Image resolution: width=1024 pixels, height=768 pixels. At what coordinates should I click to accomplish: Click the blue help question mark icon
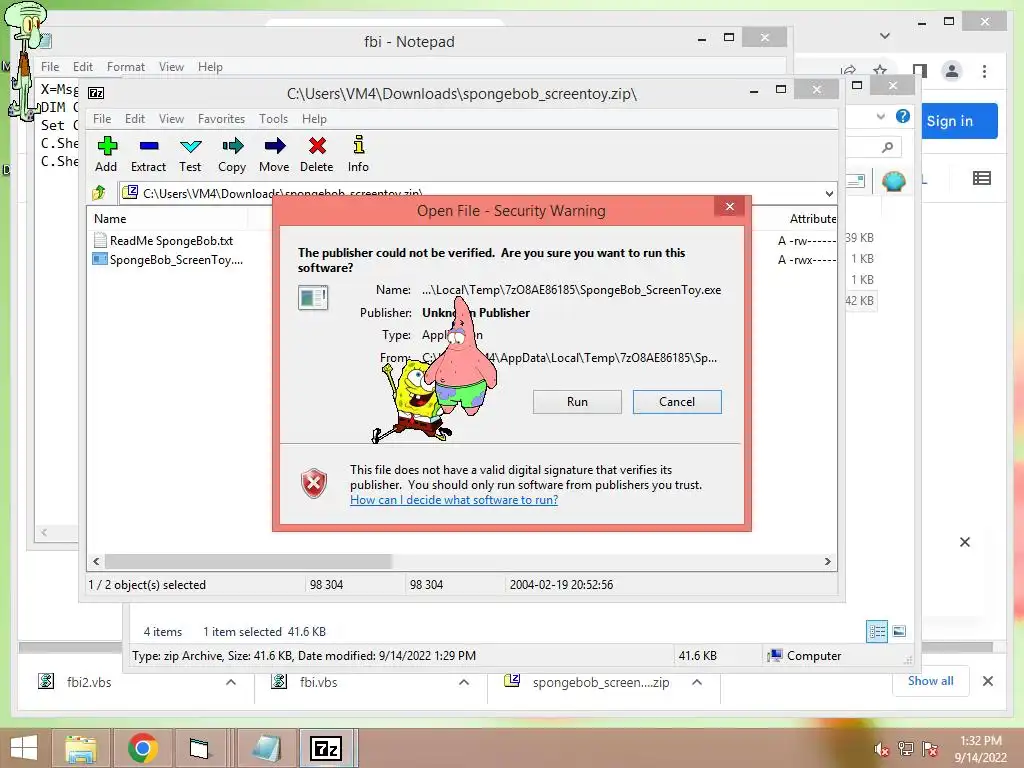tap(903, 116)
